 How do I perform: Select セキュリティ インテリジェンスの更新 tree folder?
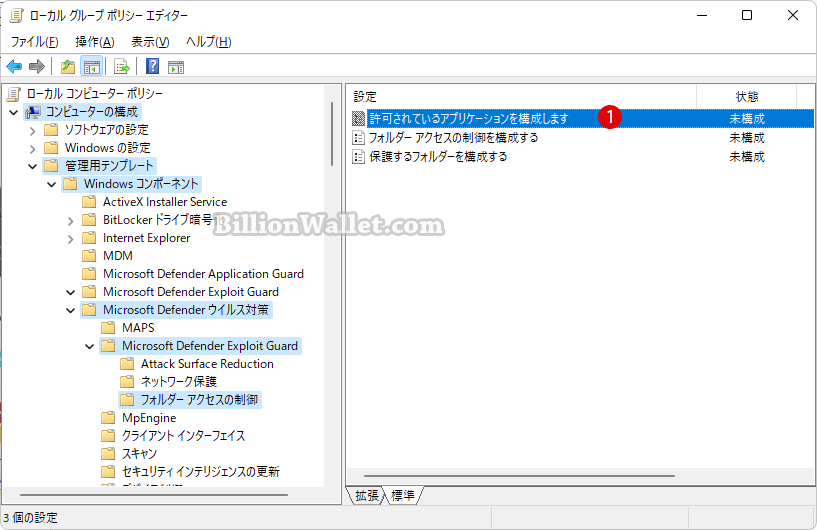point(201,472)
